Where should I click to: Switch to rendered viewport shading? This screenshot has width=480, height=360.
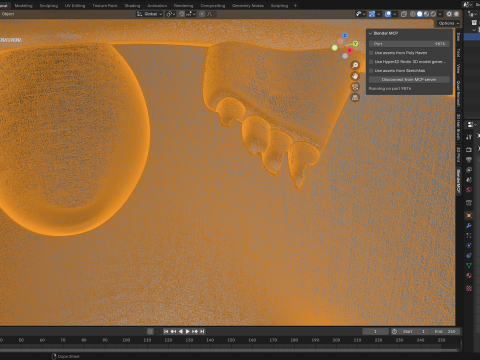tap(433, 14)
